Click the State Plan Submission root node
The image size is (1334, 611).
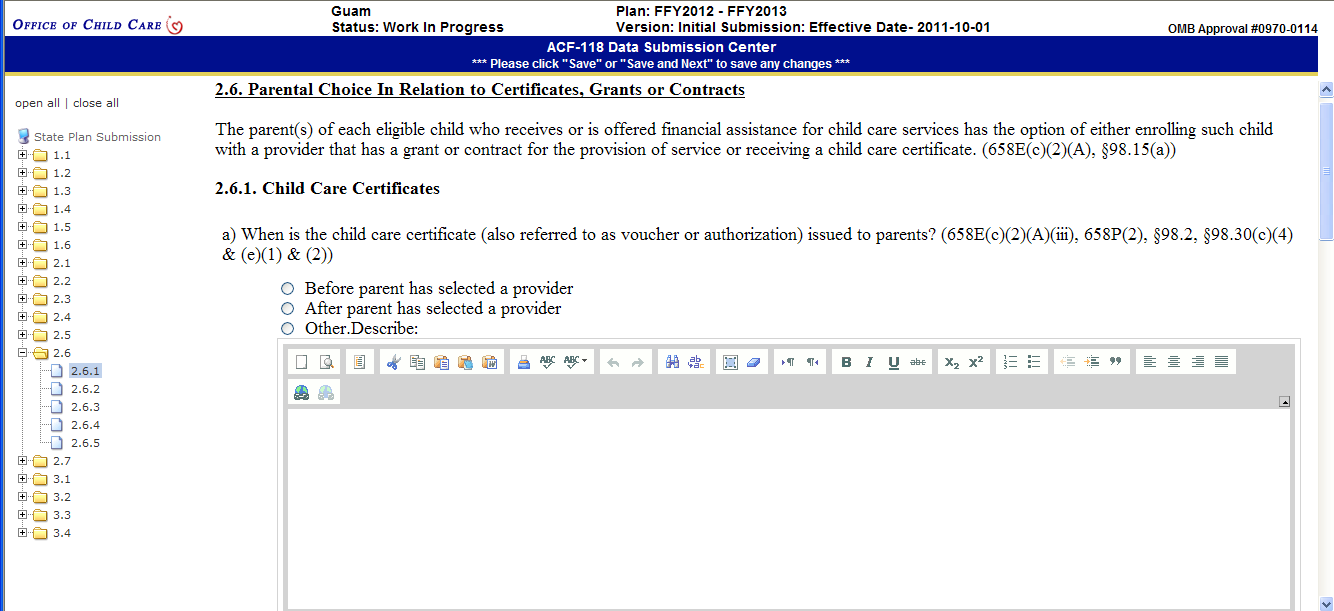97,137
